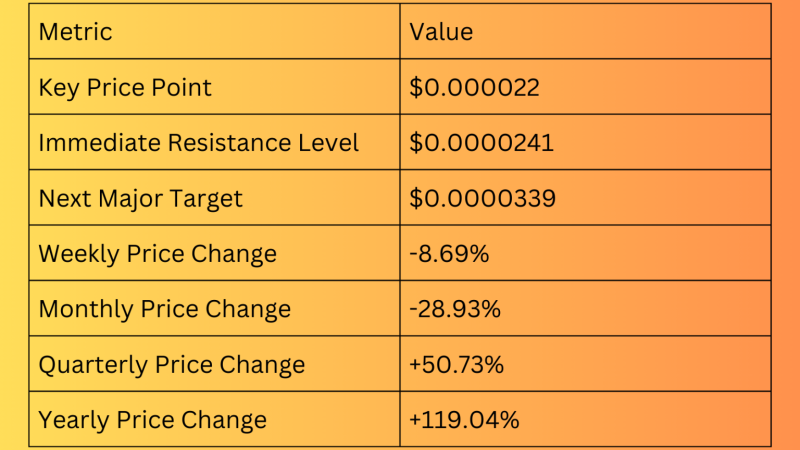
Task: Select the $0.000022 value cell
Action: [x=474, y=88]
